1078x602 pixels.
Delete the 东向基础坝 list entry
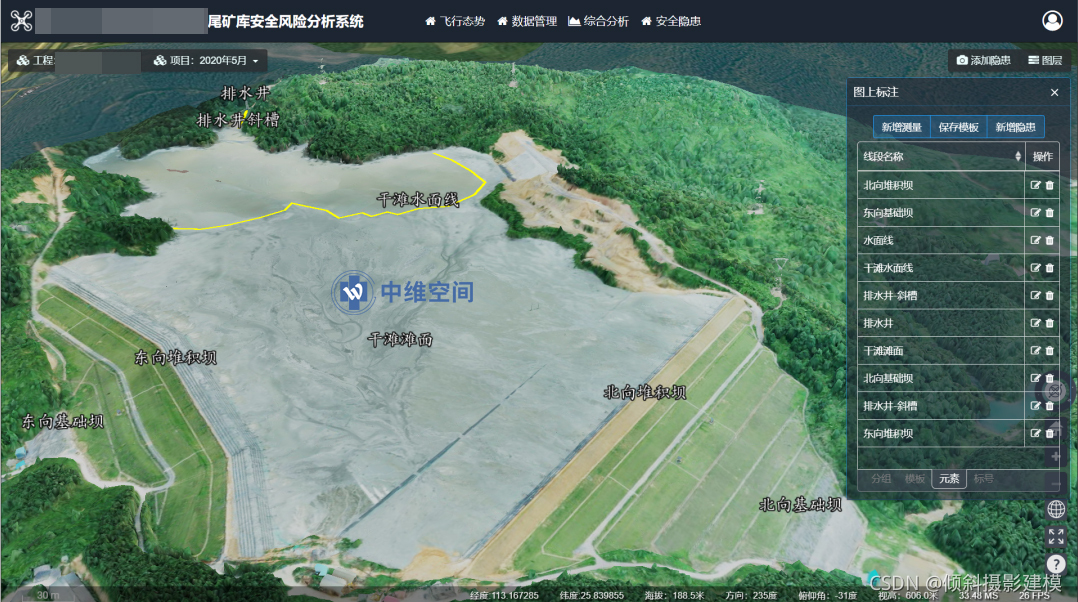tap(1050, 212)
